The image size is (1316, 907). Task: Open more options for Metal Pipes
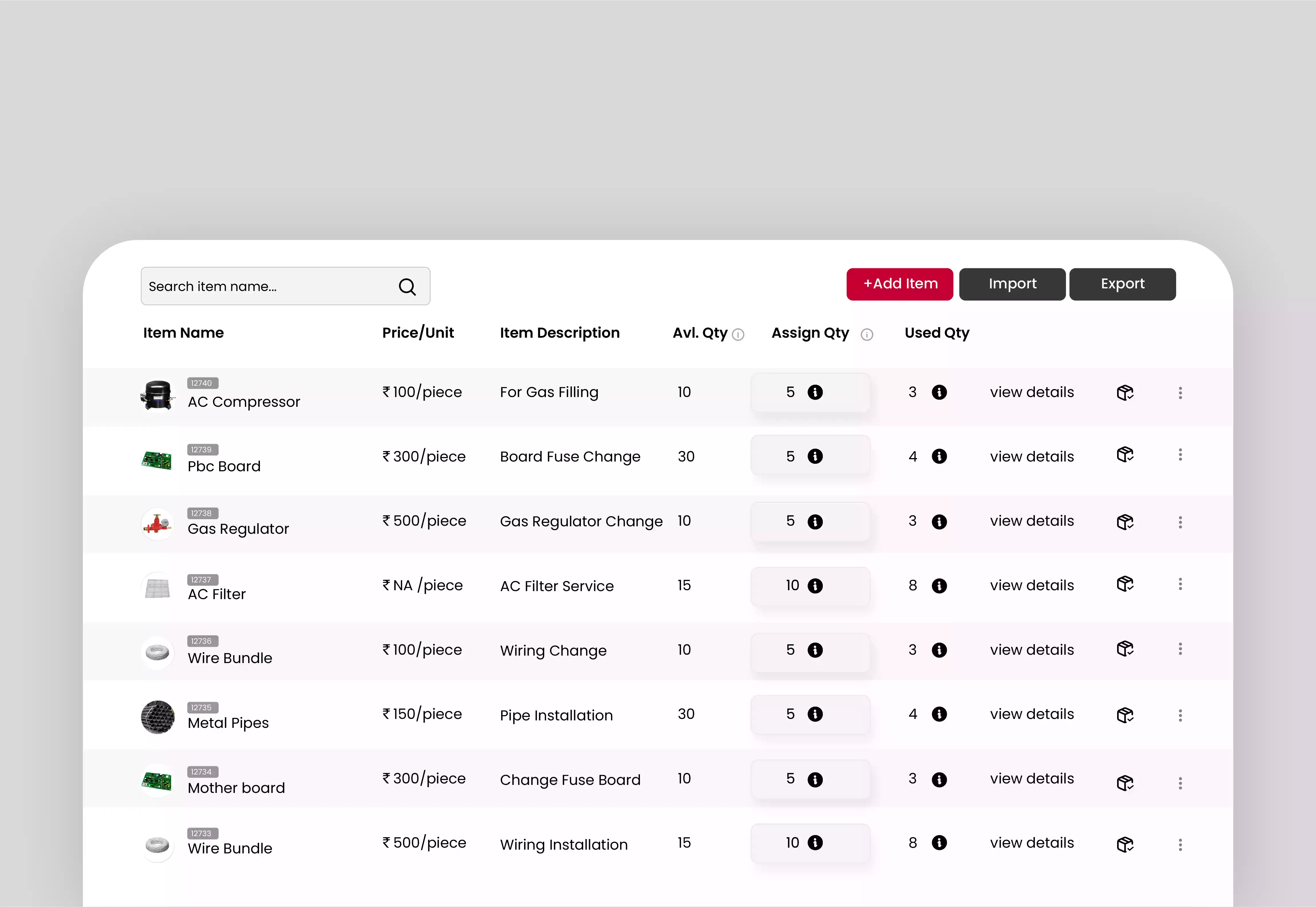(x=1180, y=716)
